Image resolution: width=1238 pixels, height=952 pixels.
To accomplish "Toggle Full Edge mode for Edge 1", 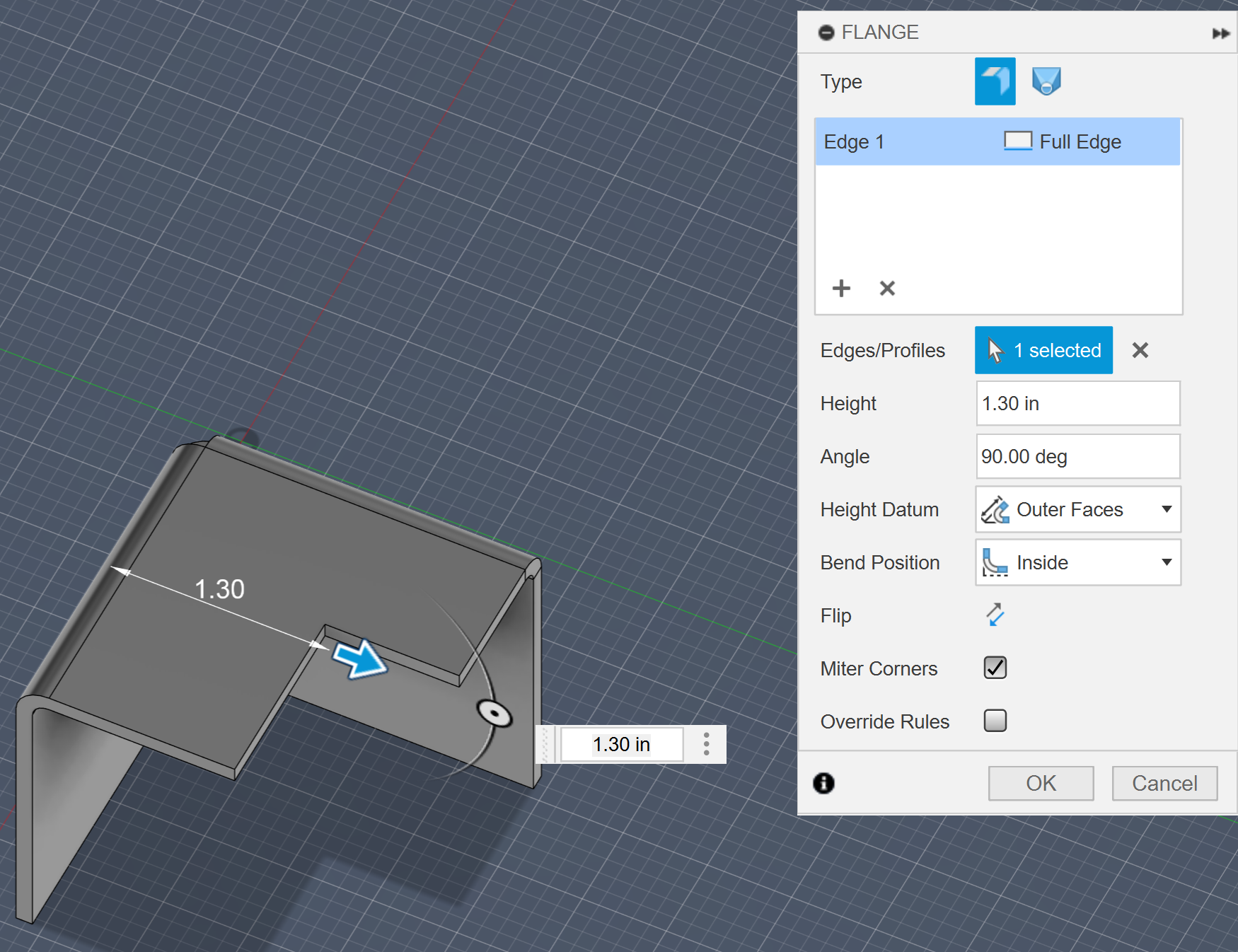I will (1017, 141).
